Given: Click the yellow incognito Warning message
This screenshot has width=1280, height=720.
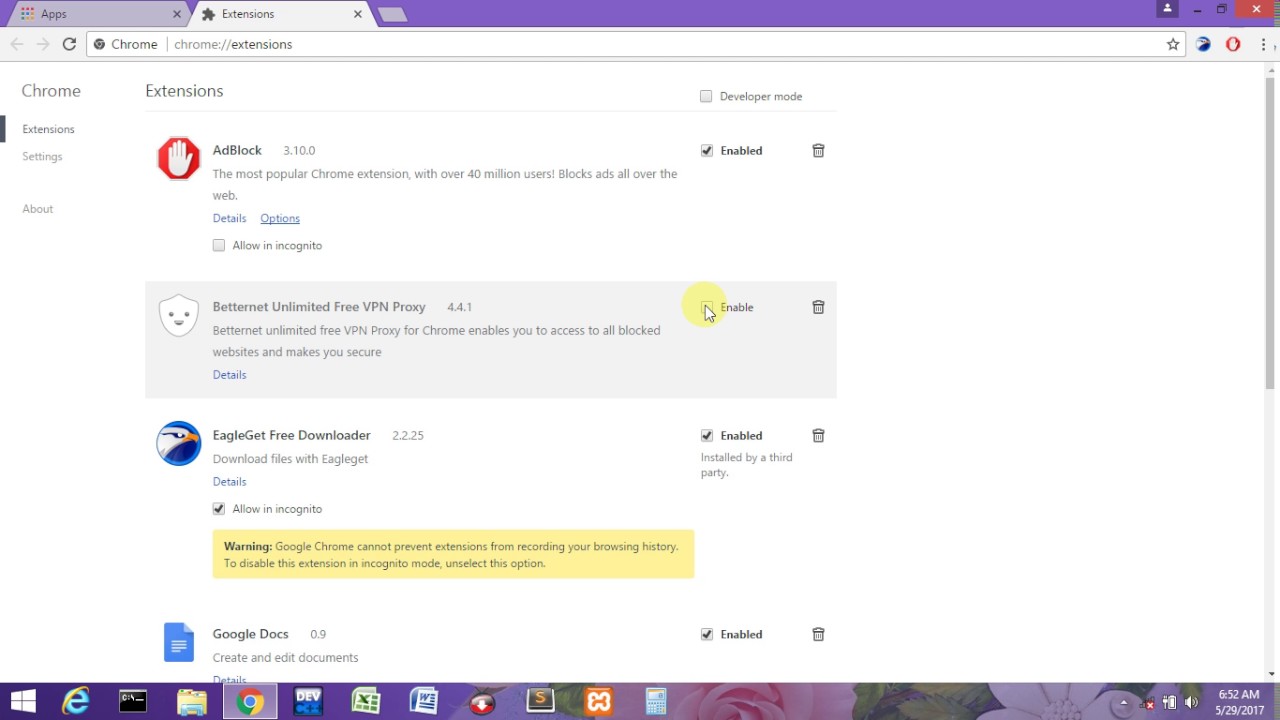Looking at the screenshot, I should pos(453,554).
